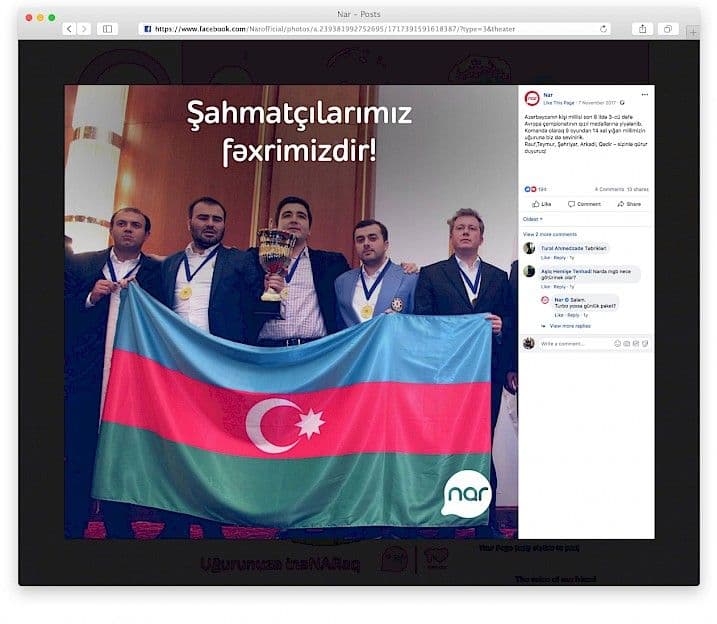Insert a sticker in comment box
The width and height of the screenshot is (717, 624).
pos(645,343)
